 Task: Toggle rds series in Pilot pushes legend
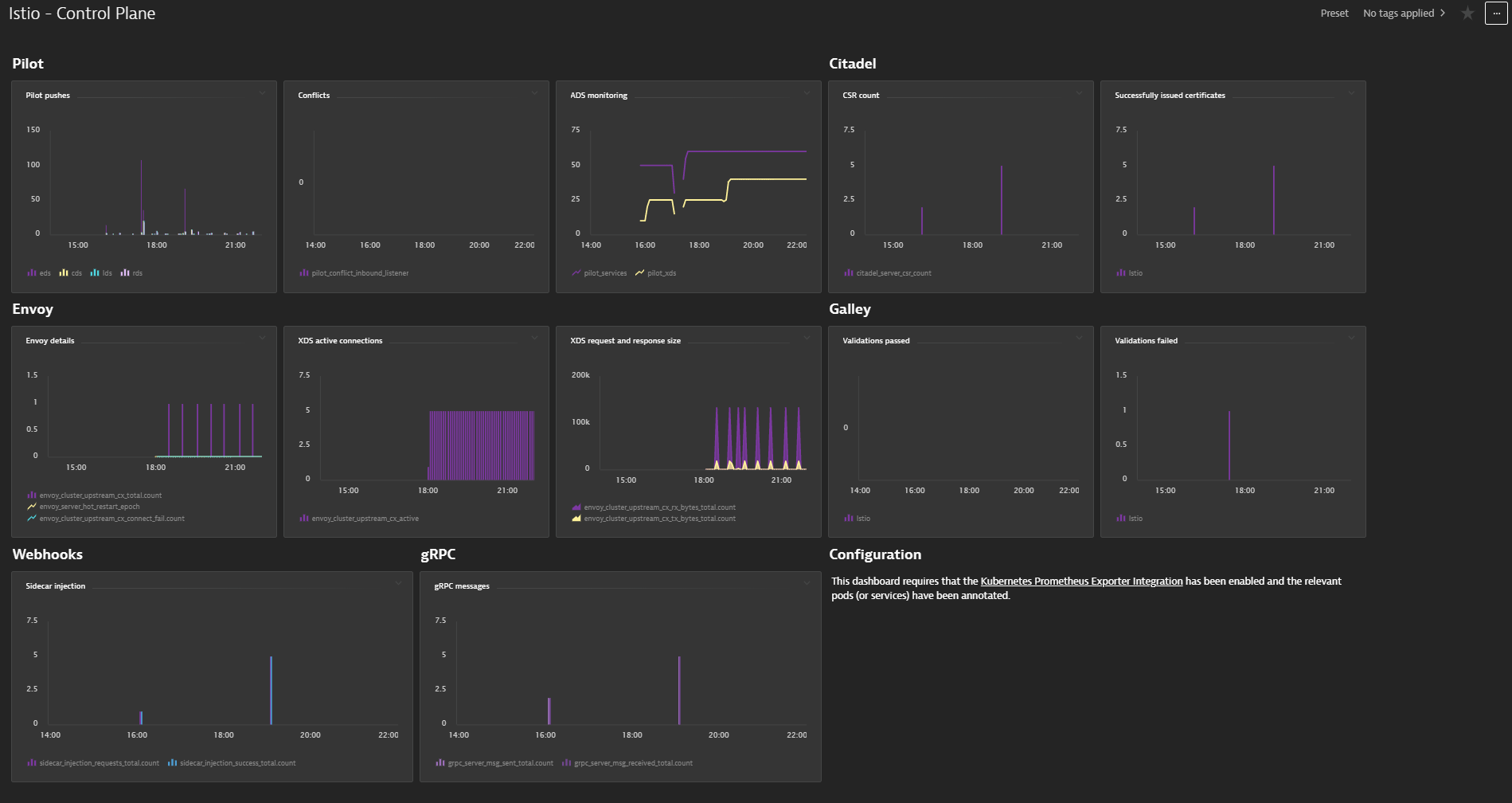coord(131,273)
